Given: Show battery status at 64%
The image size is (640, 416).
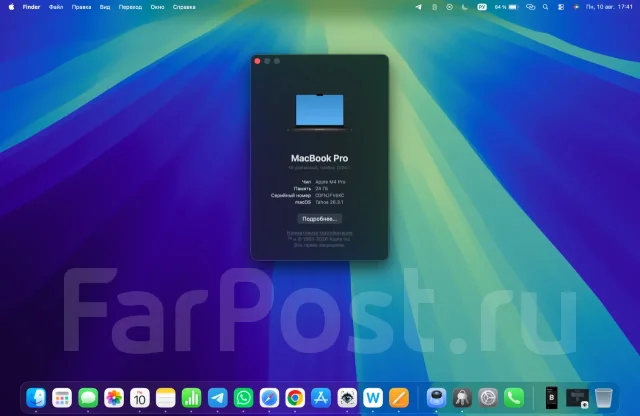Looking at the screenshot, I should point(507,7).
